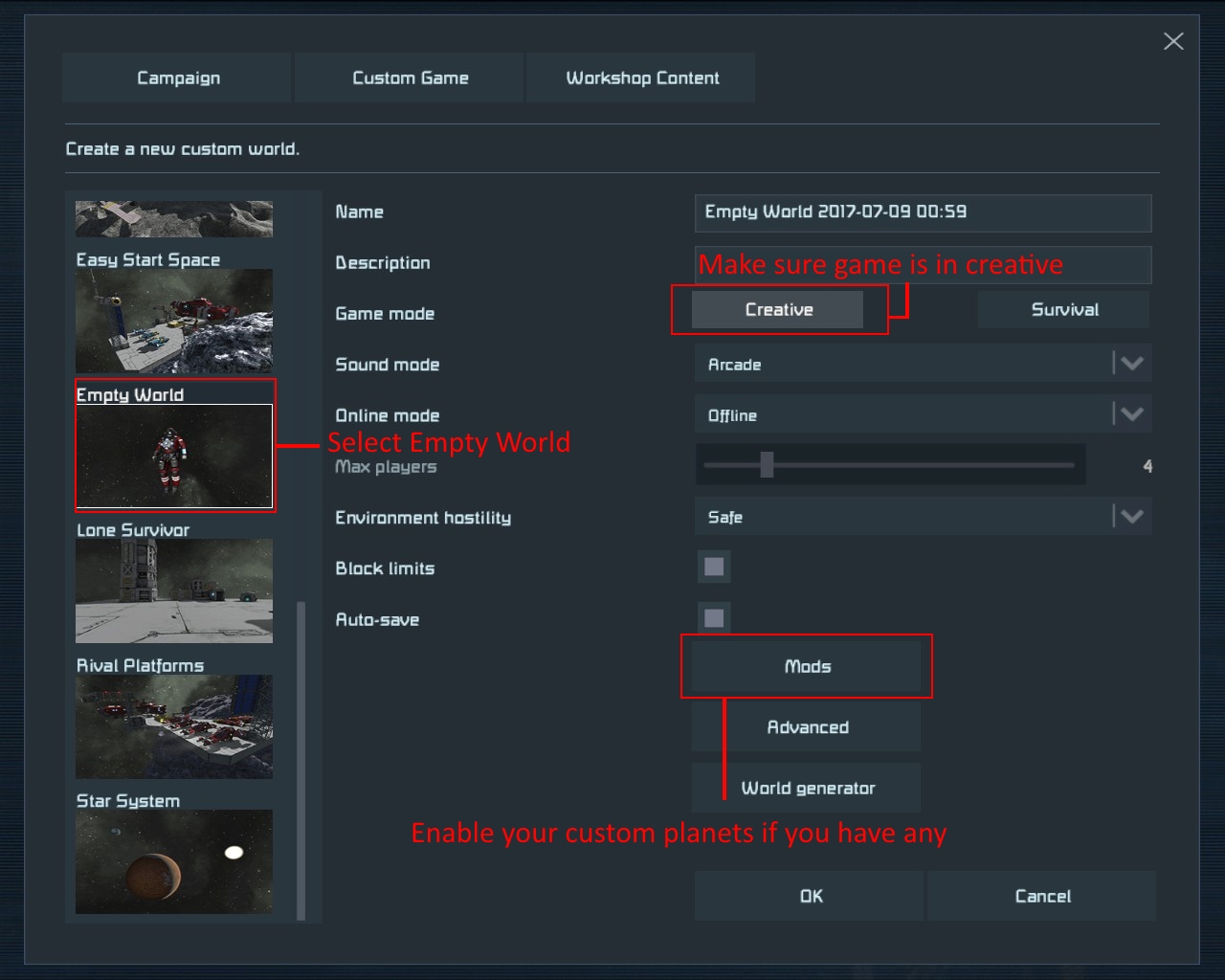Click the Auto-save label

(377, 620)
